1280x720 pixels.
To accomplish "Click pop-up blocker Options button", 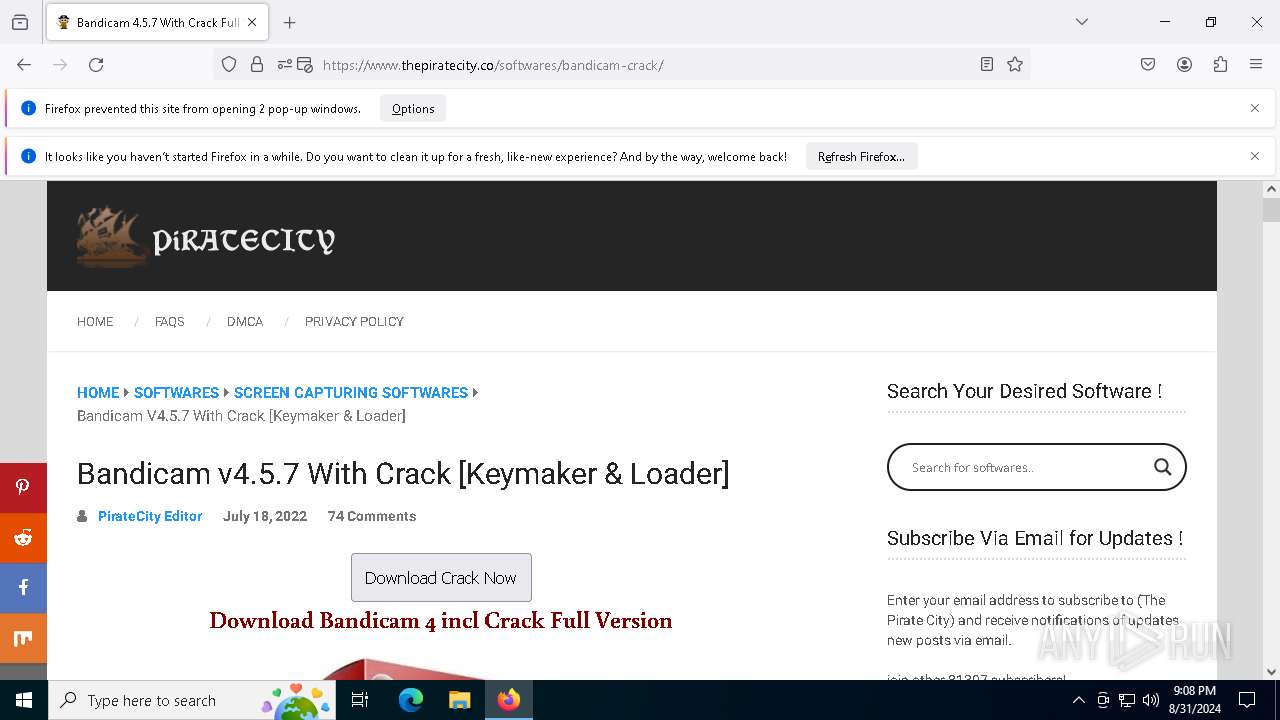I will point(413,109).
